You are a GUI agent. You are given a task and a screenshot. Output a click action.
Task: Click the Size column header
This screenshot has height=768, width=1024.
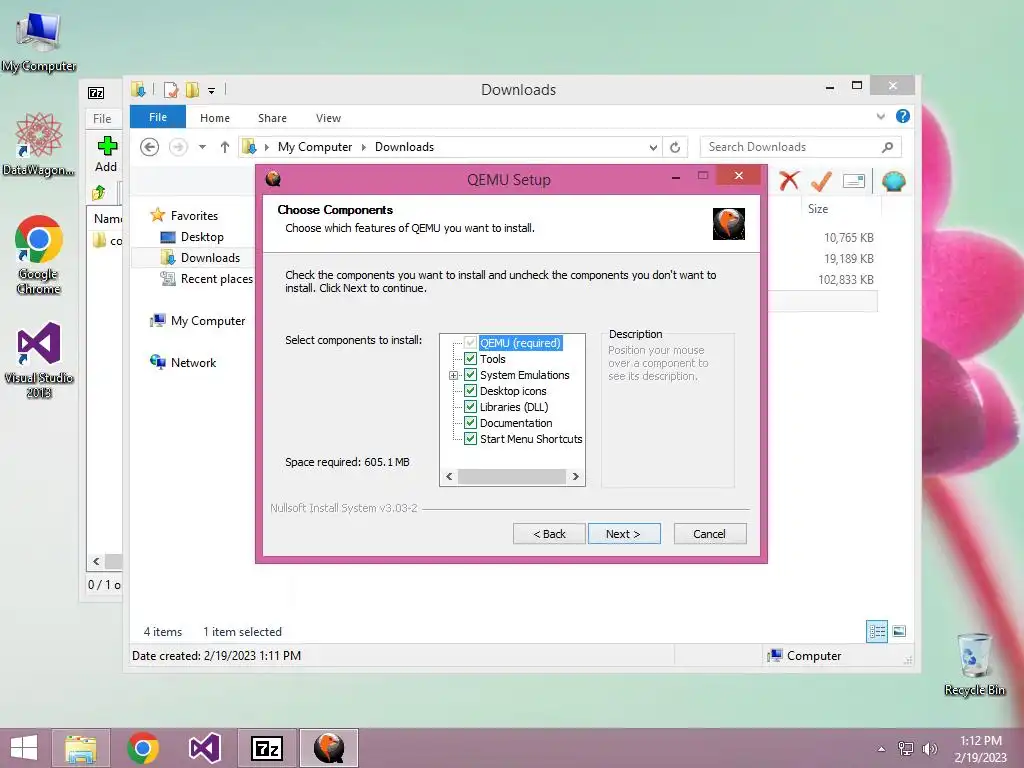coord(818,209)
